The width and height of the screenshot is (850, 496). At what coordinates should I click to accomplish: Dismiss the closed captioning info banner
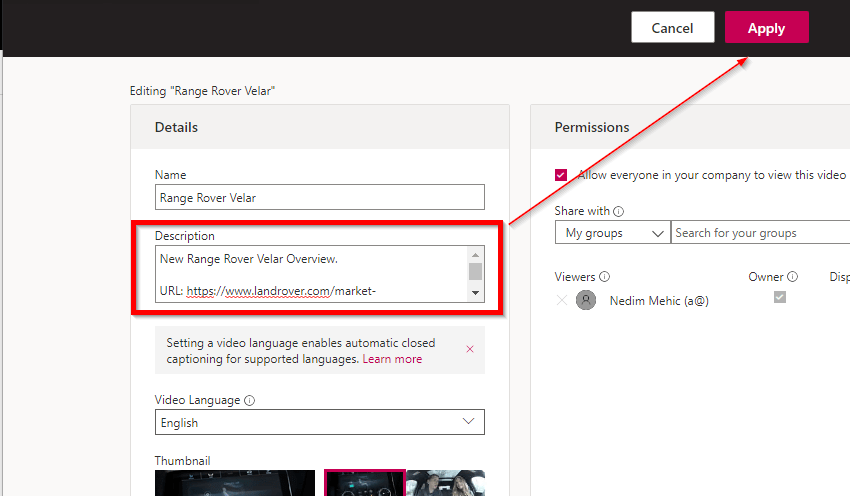(x=470, y=349)
